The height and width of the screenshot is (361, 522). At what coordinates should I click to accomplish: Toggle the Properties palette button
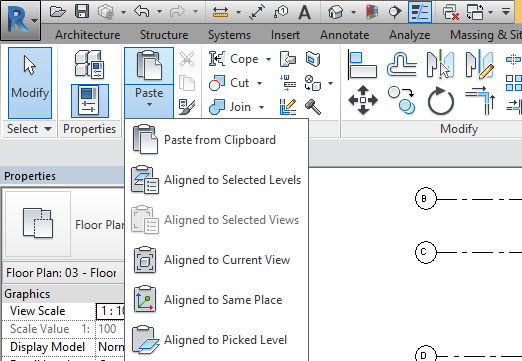click(x=90, y=101)
